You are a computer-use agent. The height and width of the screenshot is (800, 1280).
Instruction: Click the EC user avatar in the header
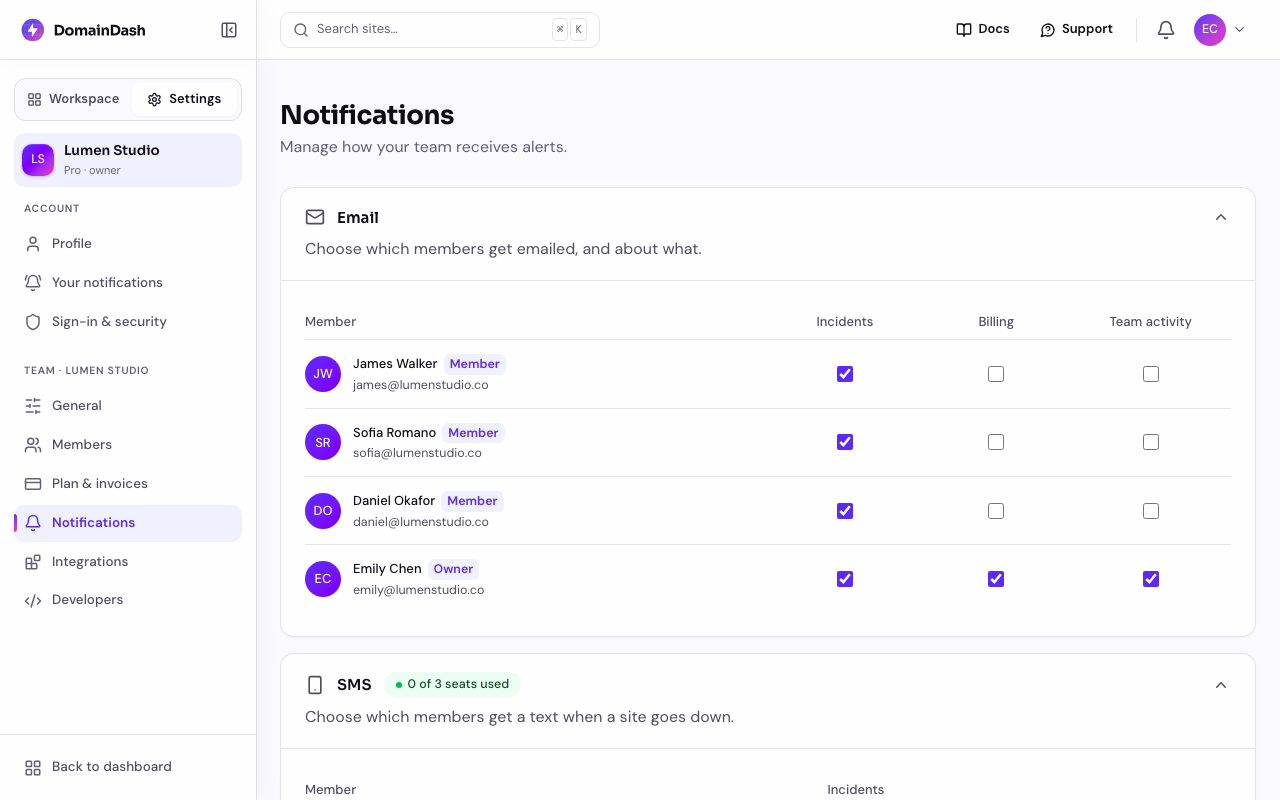coord(1210,30)
